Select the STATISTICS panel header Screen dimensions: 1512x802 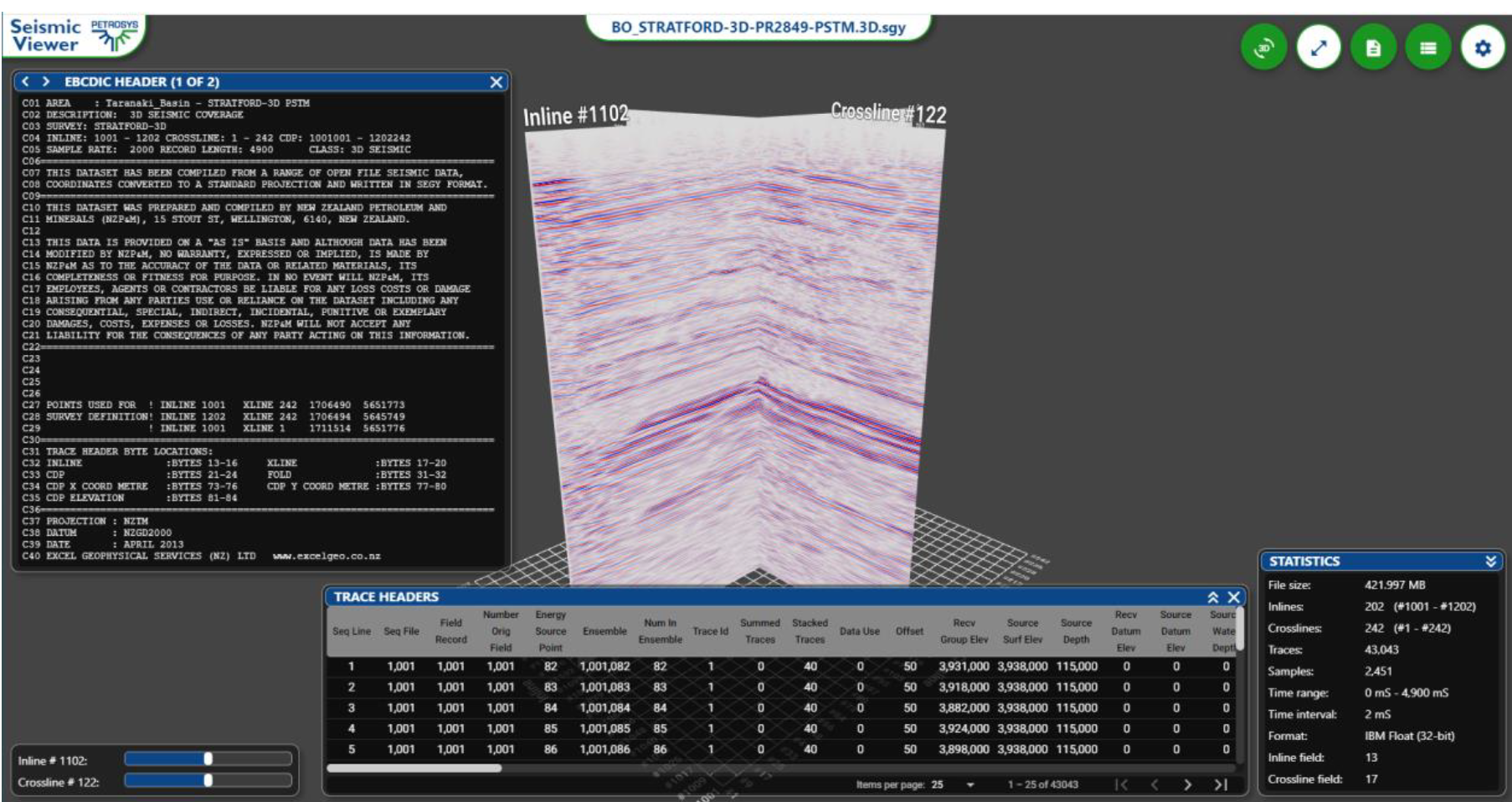pos(1306,561)
